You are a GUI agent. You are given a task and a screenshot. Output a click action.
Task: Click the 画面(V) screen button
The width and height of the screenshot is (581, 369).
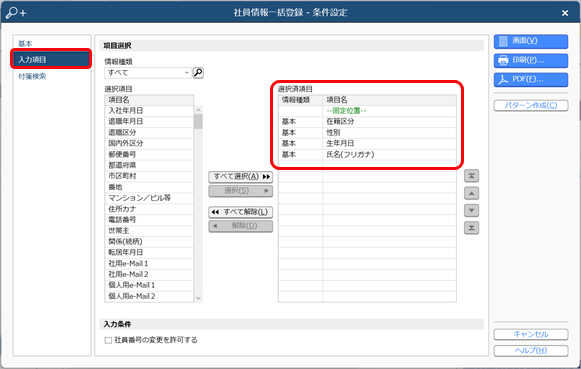tap(531, 41)
